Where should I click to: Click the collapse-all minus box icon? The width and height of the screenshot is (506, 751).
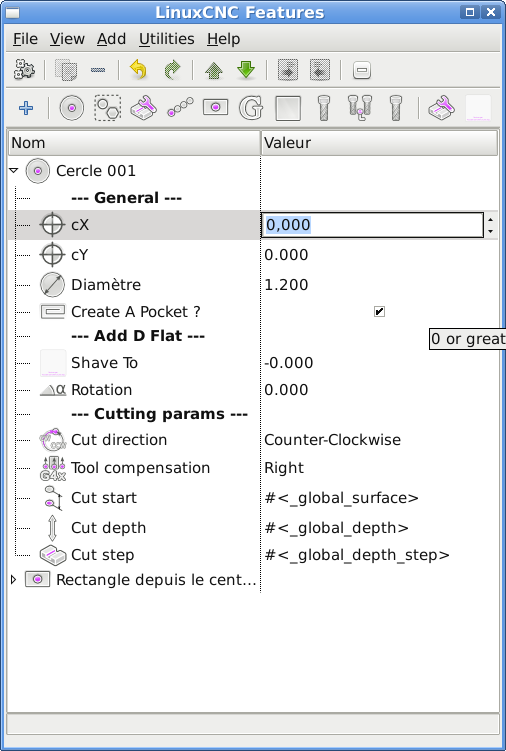(362, 70)
